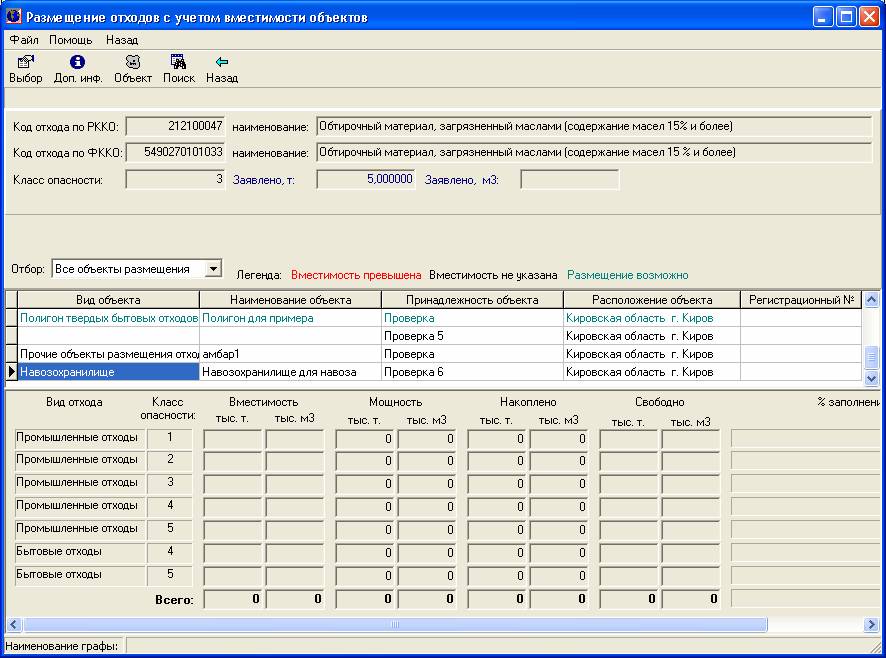Go back with Назад arrow icon

point(222,62)
